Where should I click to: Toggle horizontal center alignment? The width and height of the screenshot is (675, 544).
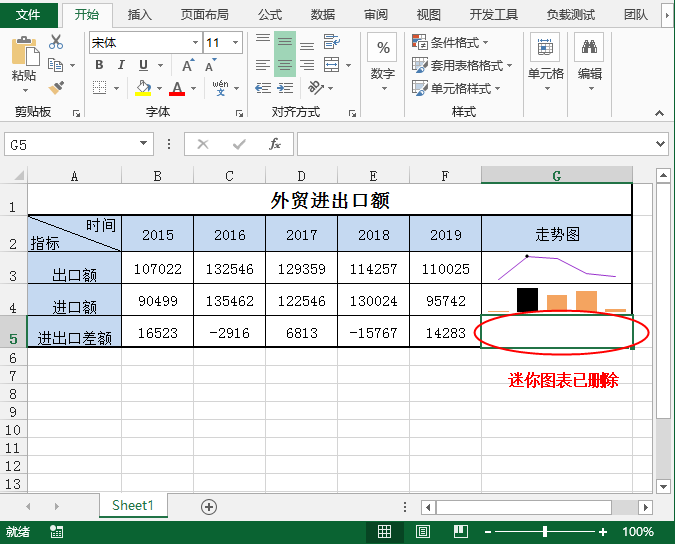tap(285, 66)
